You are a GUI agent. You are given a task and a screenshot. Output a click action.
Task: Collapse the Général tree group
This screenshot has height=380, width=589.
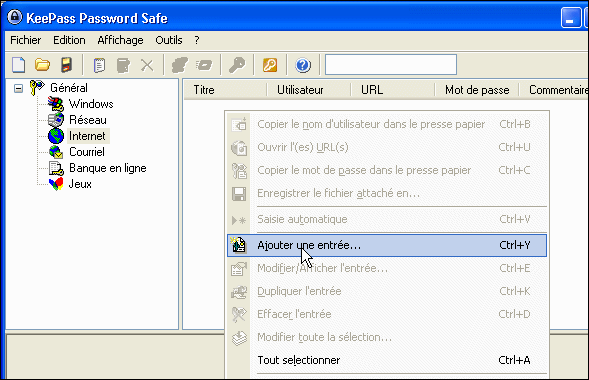click(18, 88)
